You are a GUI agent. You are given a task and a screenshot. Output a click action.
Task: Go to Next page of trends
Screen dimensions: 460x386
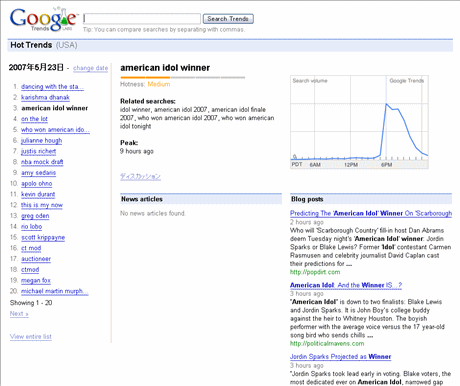pos(19,314)
